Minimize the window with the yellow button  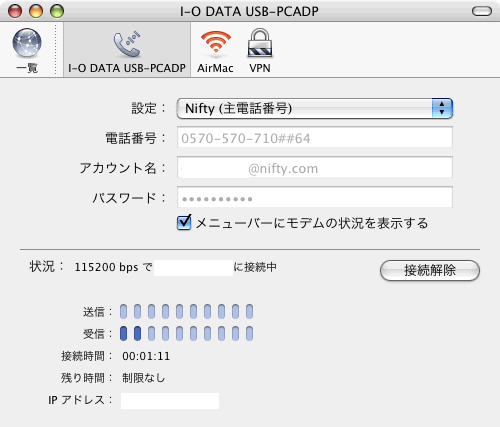(36, 11)
